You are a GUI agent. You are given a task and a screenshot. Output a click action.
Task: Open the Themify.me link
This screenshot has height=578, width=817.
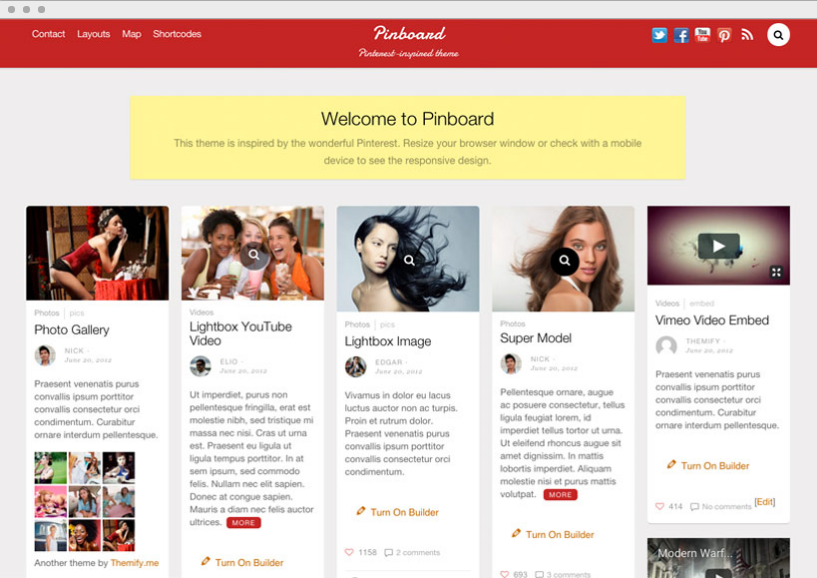click(x=134, y=563)
